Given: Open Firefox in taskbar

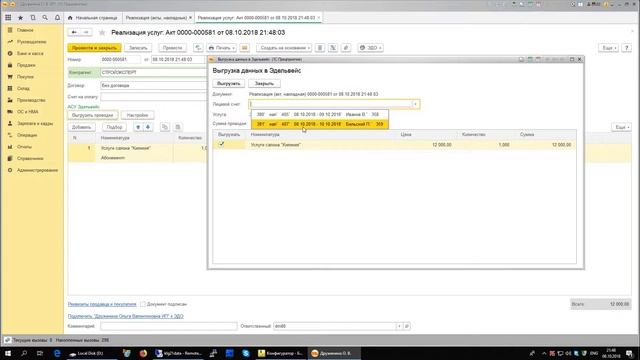Looking at the screenshot, I should [143, 353].
